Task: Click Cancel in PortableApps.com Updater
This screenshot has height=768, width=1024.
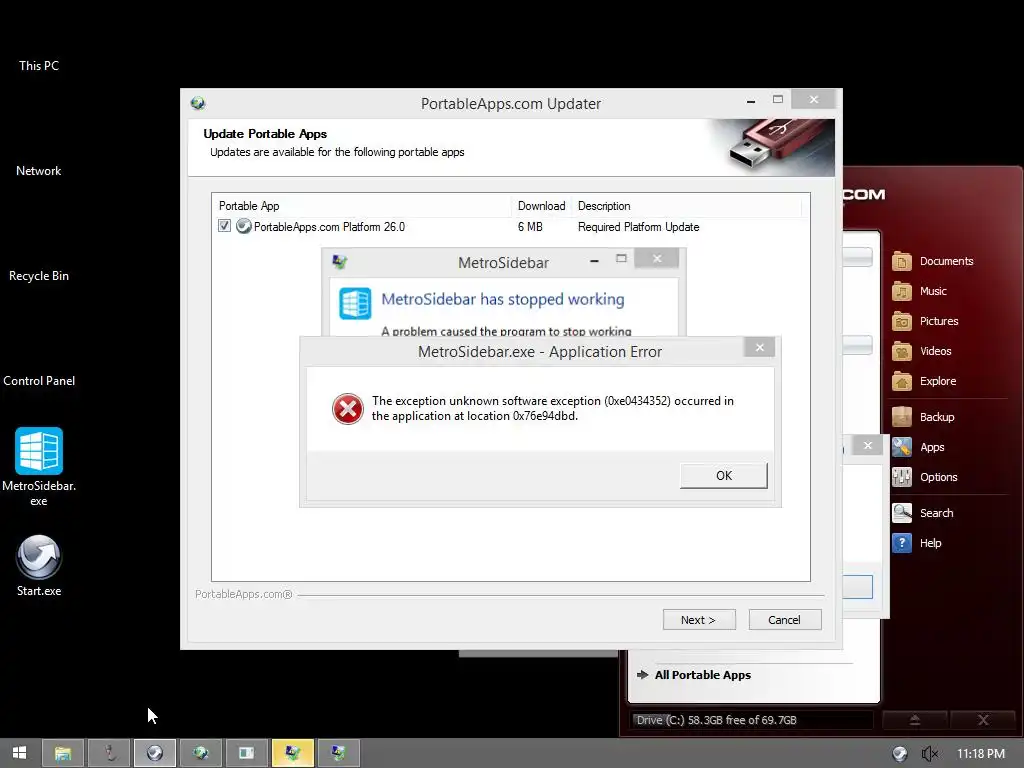Action: coord(784,620)
